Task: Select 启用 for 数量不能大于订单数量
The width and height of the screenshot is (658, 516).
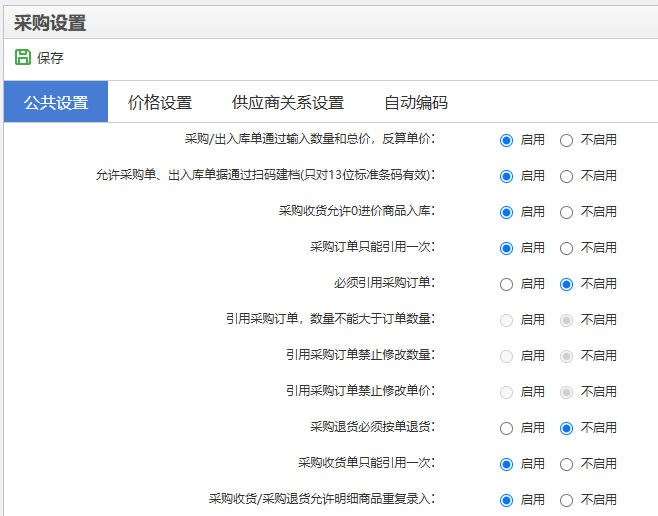Action: [x=507, y=321]
